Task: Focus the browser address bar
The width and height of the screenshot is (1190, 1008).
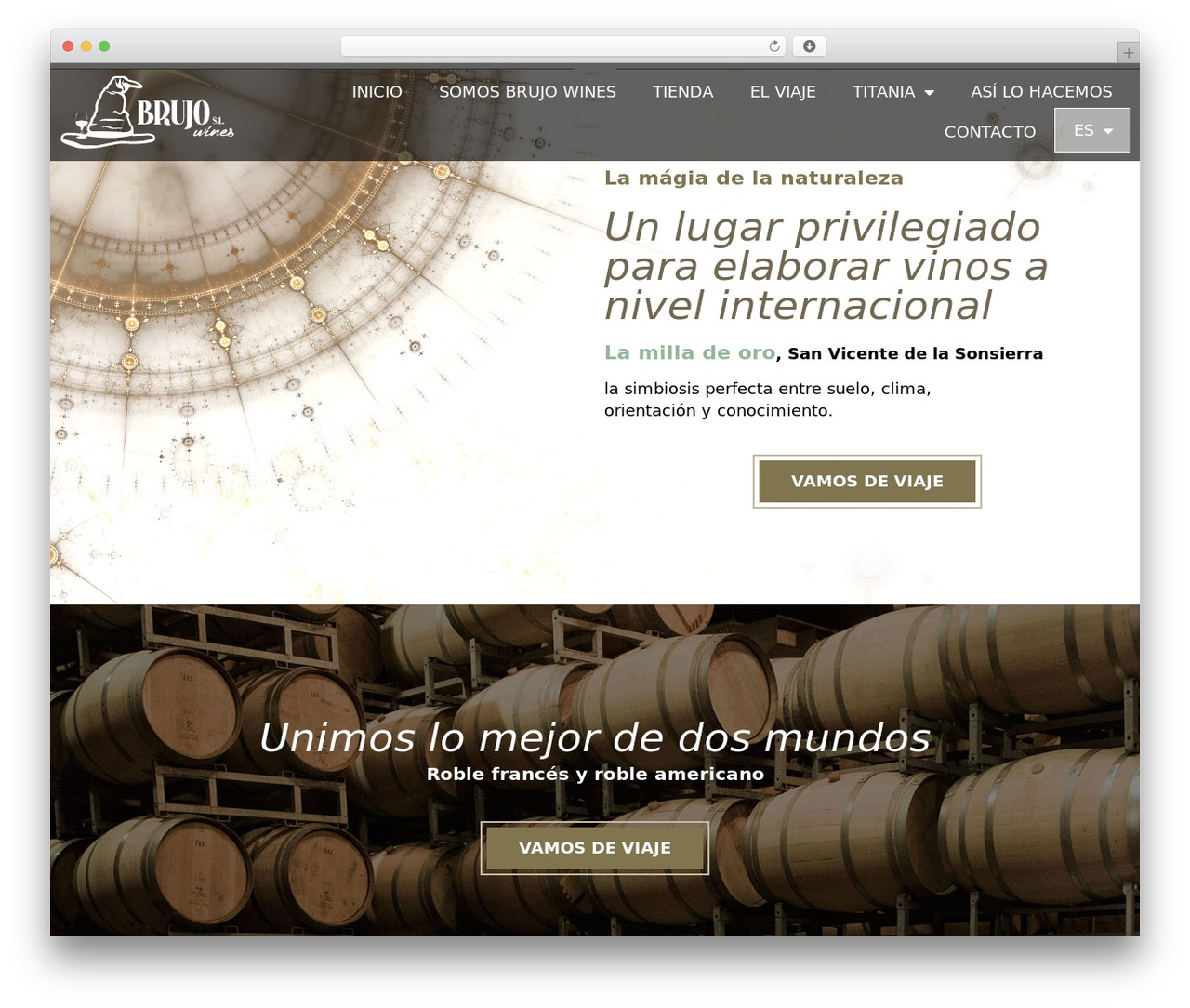Action: [x=562, y=46]
